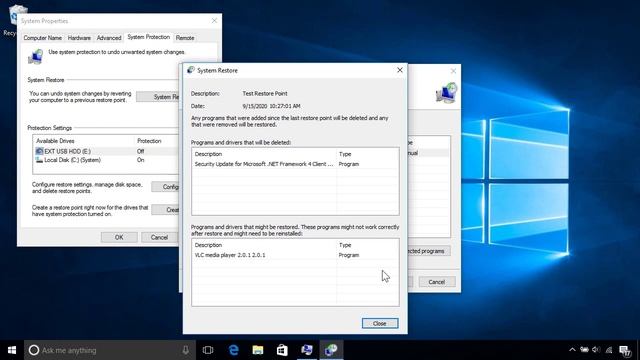Select the System Protection tab
Image resolution: width=640 pixels, height=360 pixels.
point(149,37)
